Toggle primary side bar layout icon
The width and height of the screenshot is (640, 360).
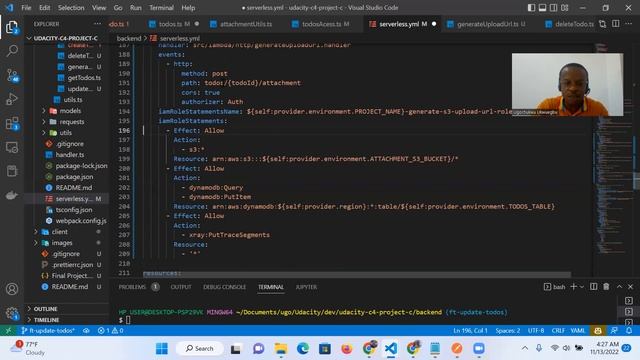pyautogui.click(x=531, y=8)
